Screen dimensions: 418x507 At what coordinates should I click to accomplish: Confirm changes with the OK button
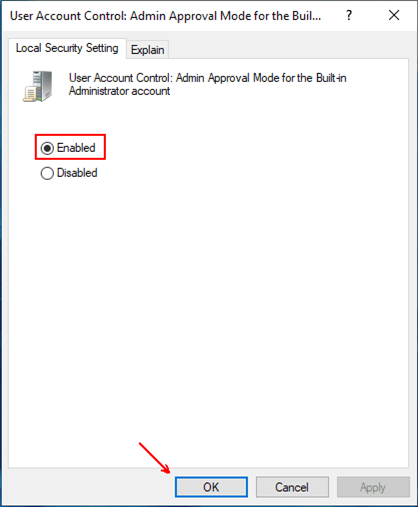(211, 487)
